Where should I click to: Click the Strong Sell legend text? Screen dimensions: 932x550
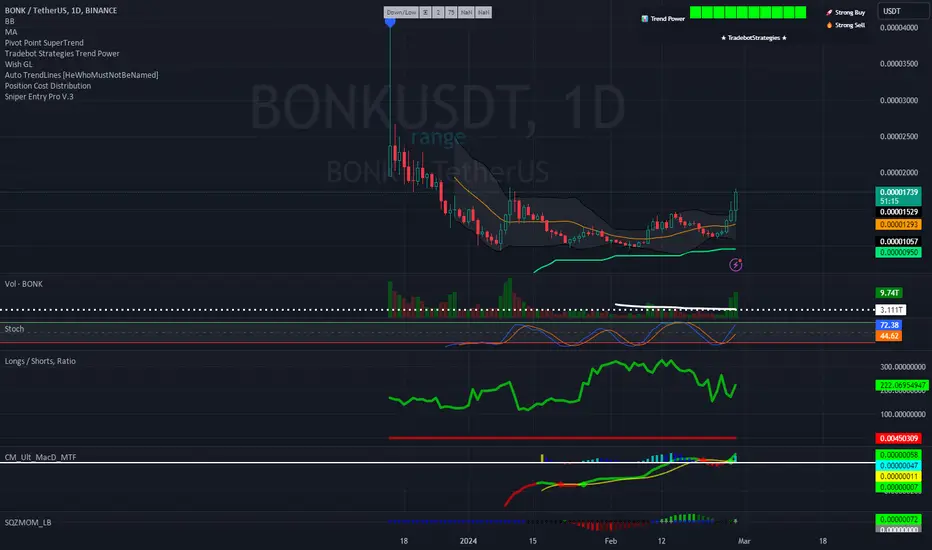tap(850, 25)
